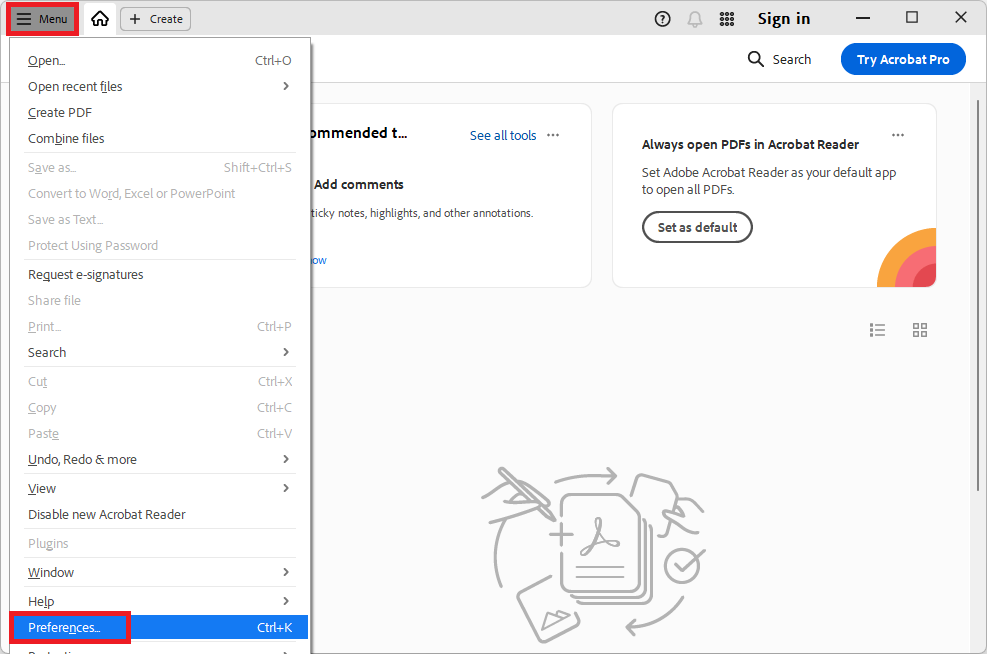Viewport: 987px width, 654px height.
Task: Select Combine files
Action: (x=64, y=138)
